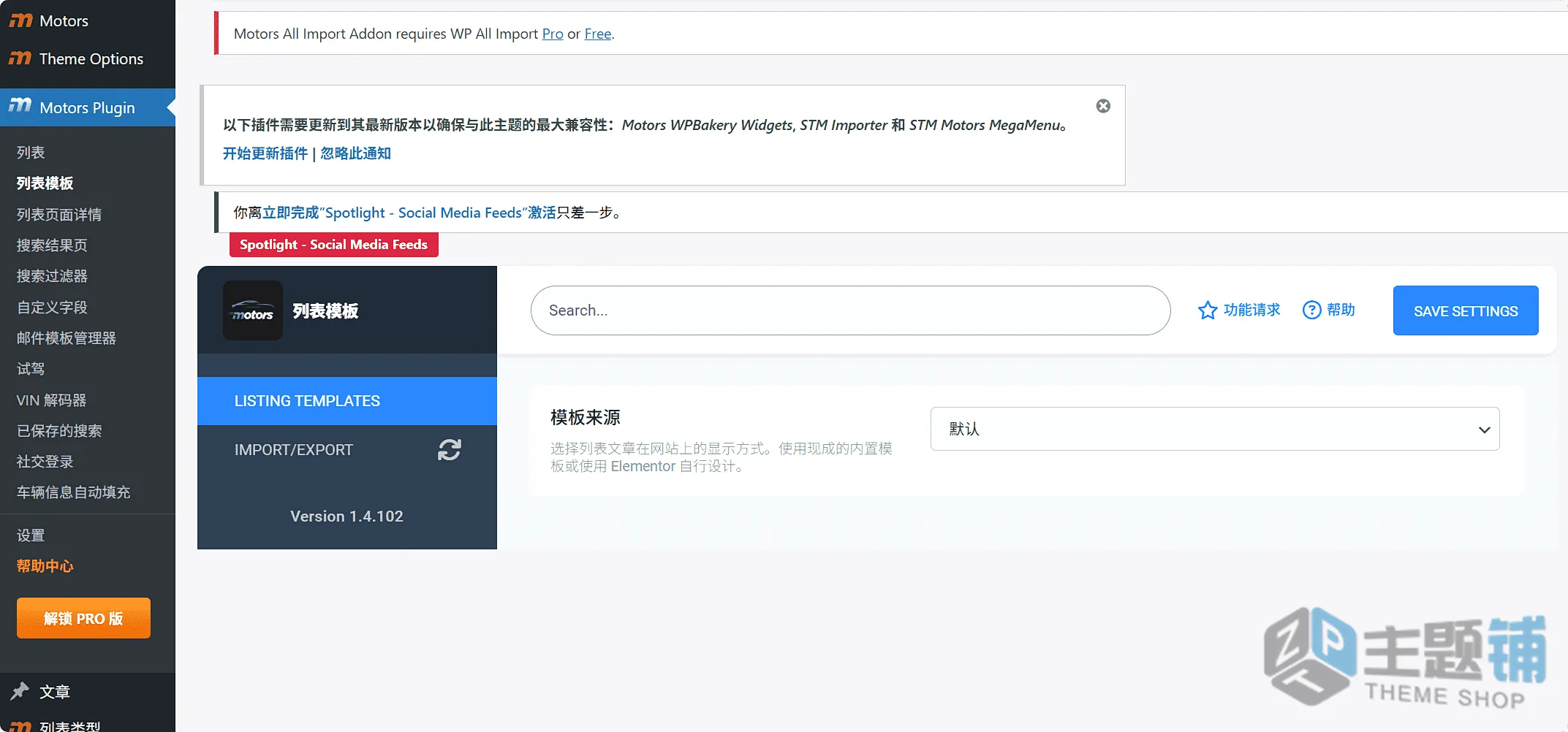Open 自定义字段 in sidebar

coord(52,307)
